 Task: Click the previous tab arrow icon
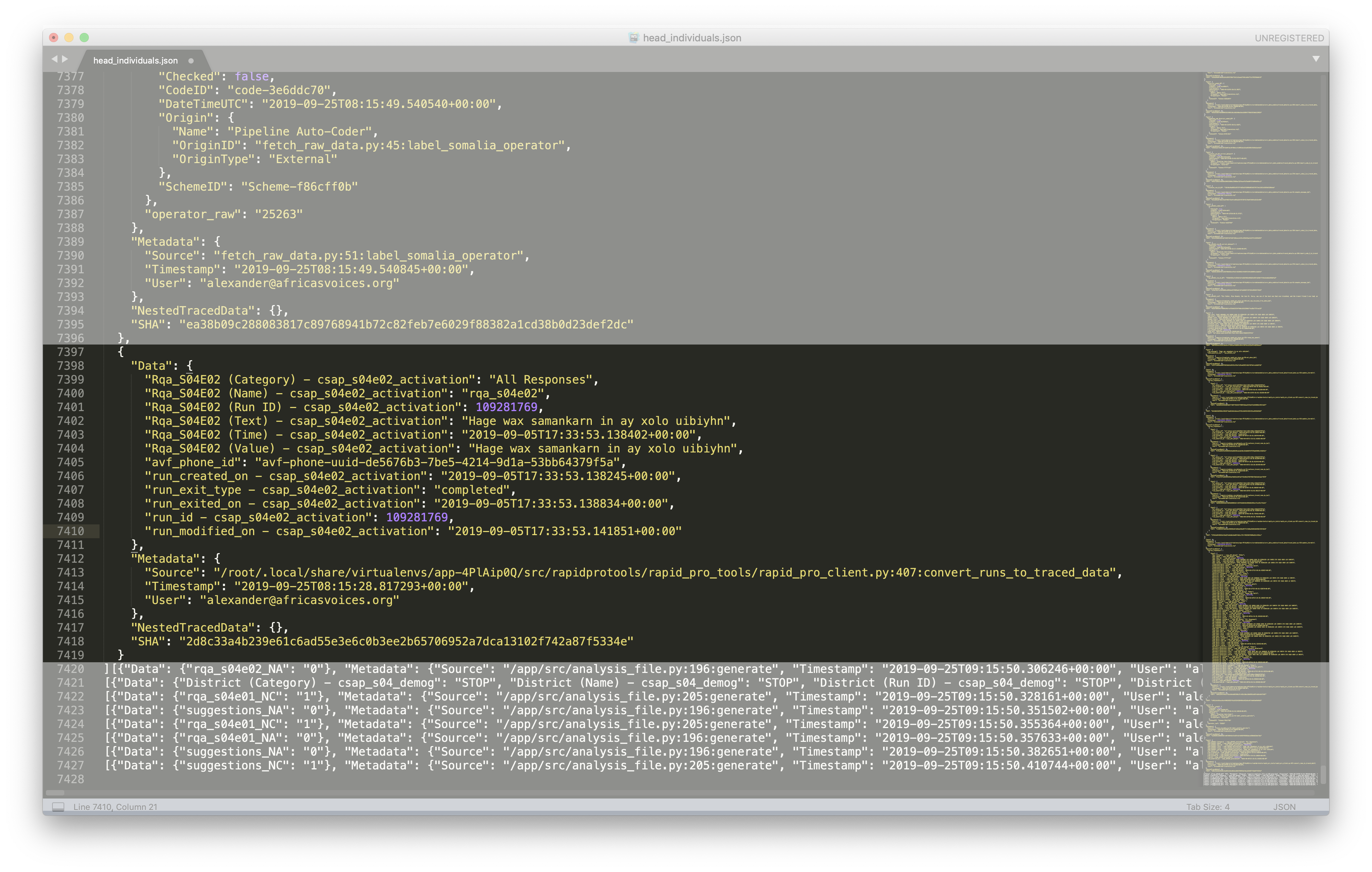coord(54,59)
